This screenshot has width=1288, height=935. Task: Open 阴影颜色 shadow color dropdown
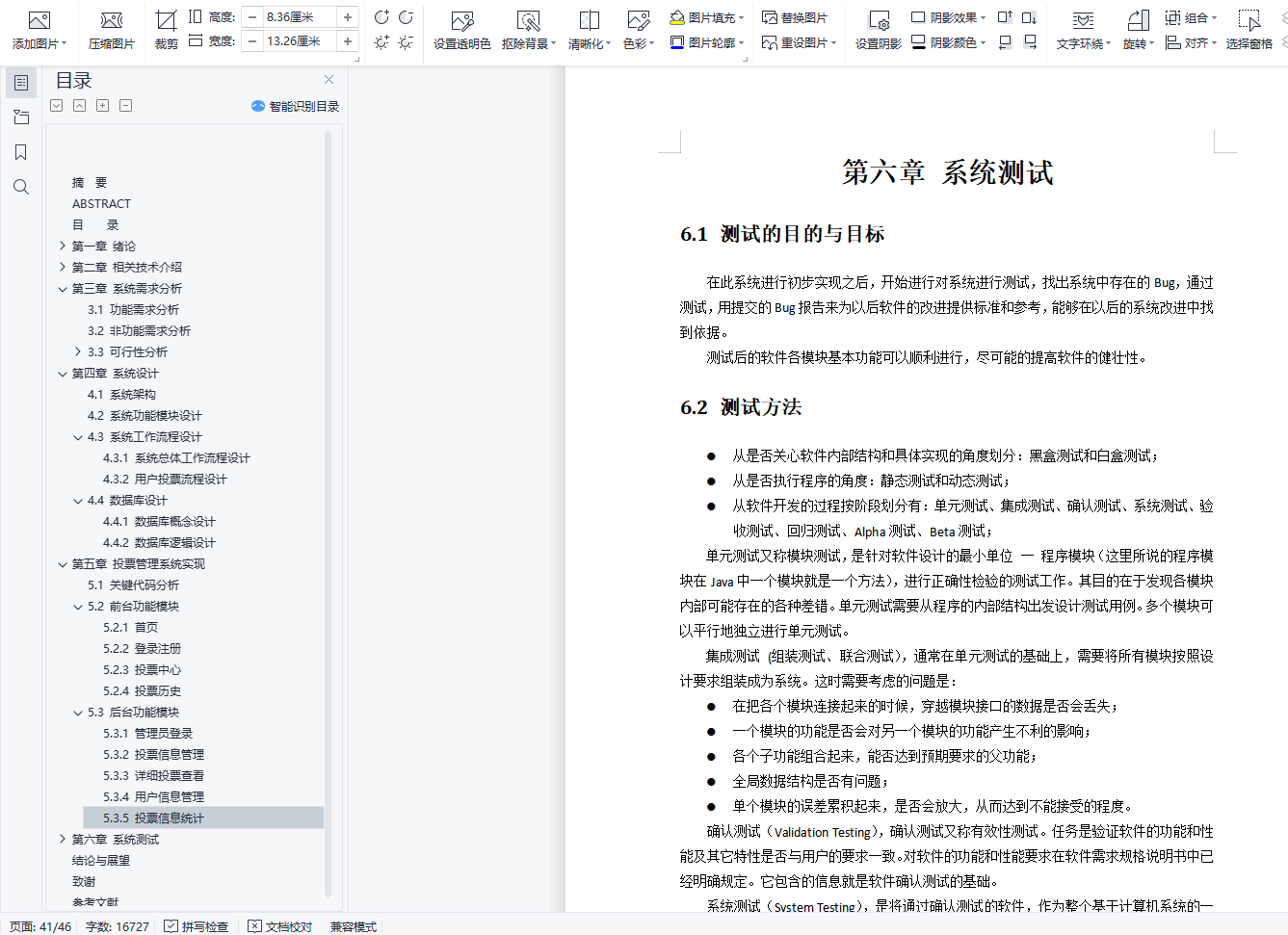pos(949,42)
